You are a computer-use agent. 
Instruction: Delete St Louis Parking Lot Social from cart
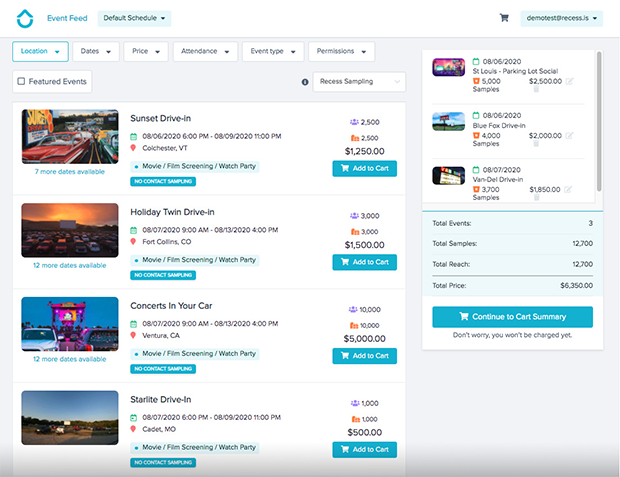tap(536, 89)
